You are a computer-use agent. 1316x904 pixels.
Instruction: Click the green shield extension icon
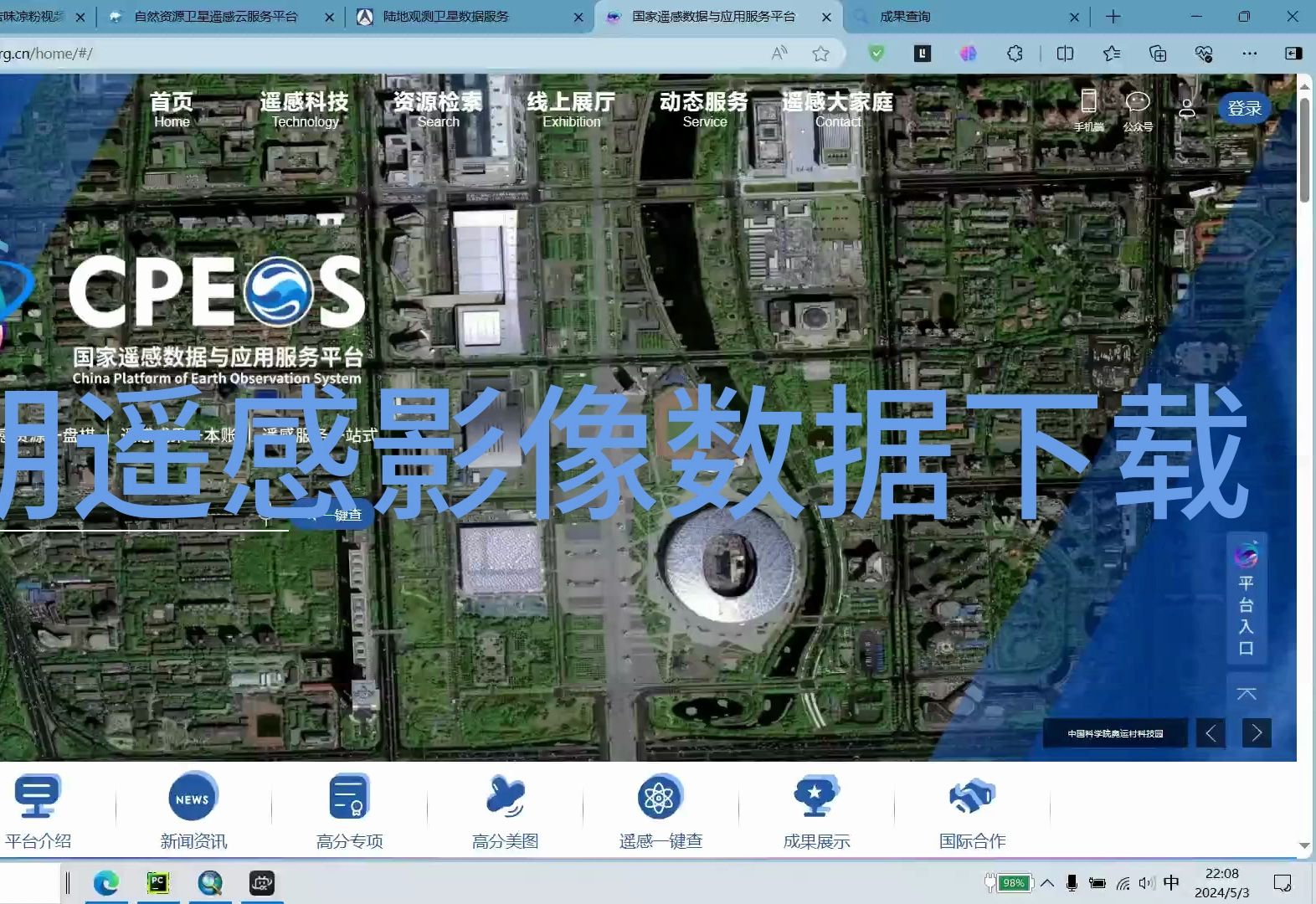(x=876, y=54)
